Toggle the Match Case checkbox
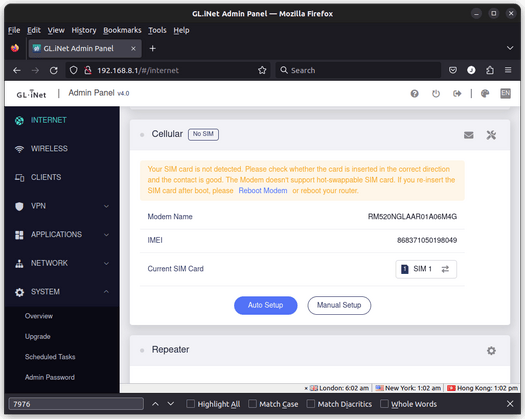The width and height of the screenshot is (525, 419). click(252, 404)
